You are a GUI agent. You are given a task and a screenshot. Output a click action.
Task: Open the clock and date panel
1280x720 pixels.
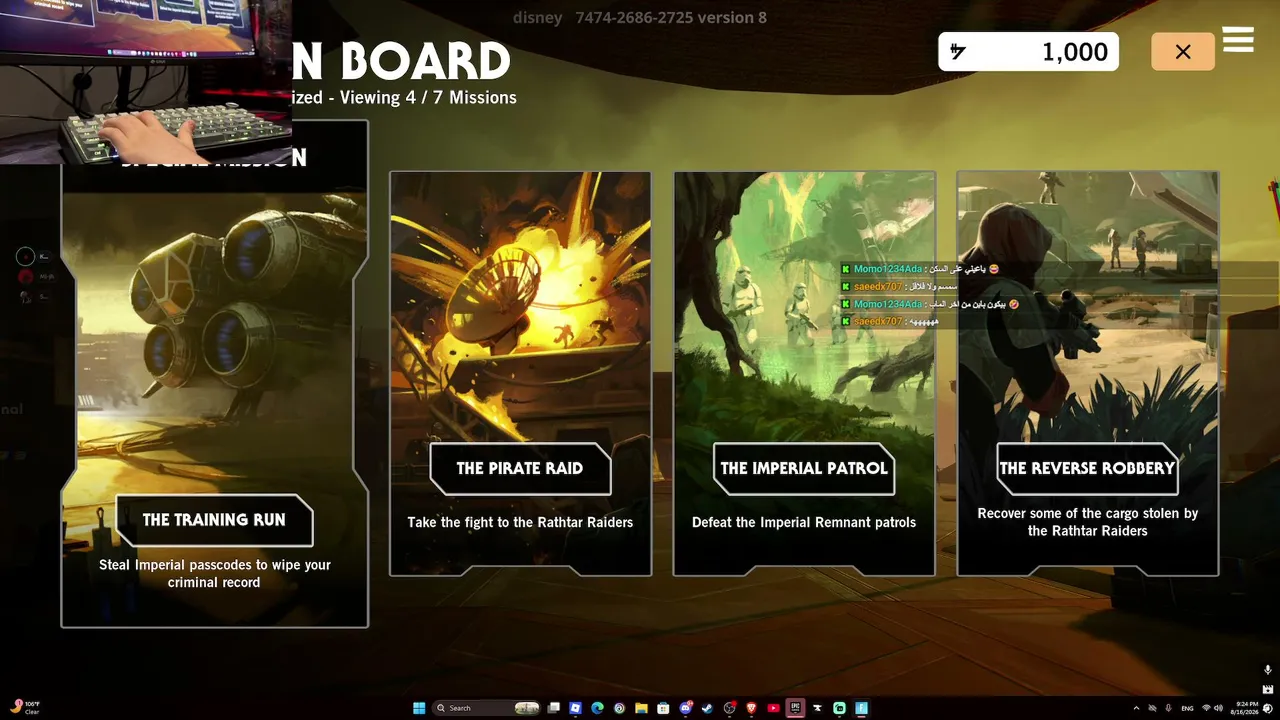1246,708
